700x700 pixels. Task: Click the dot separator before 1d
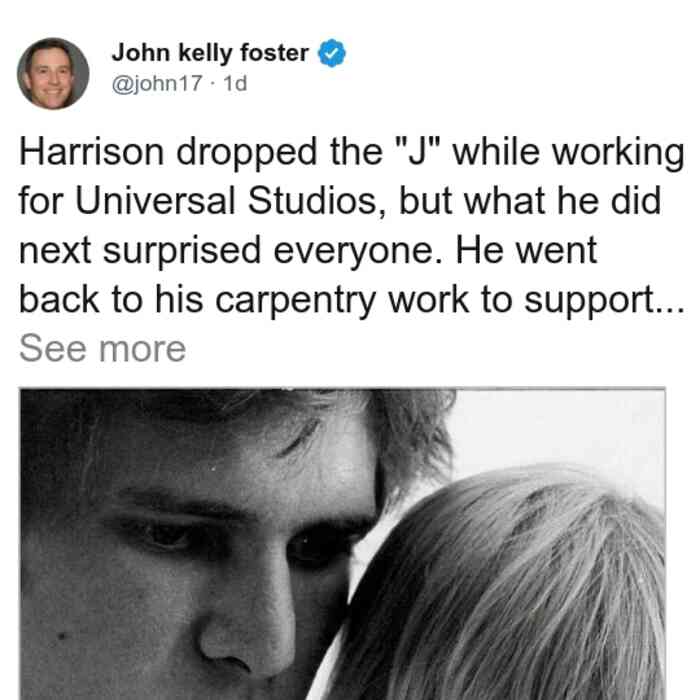(x=213, y=83)
